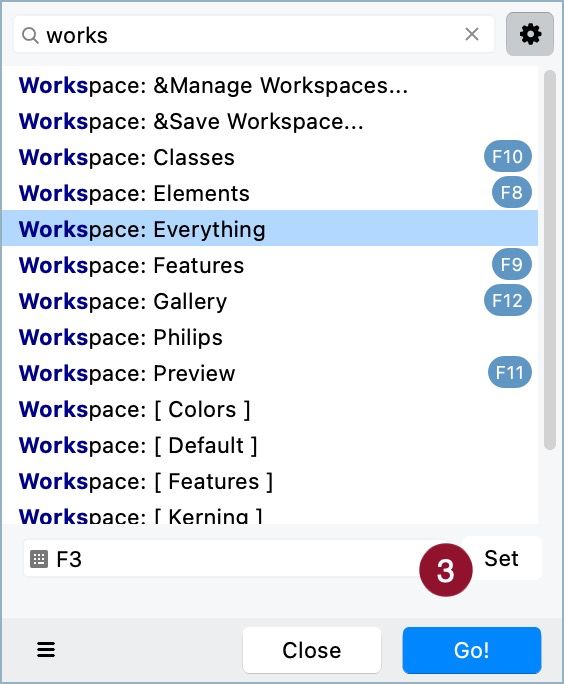Click the Set shortcut button

tap(502, 558)
